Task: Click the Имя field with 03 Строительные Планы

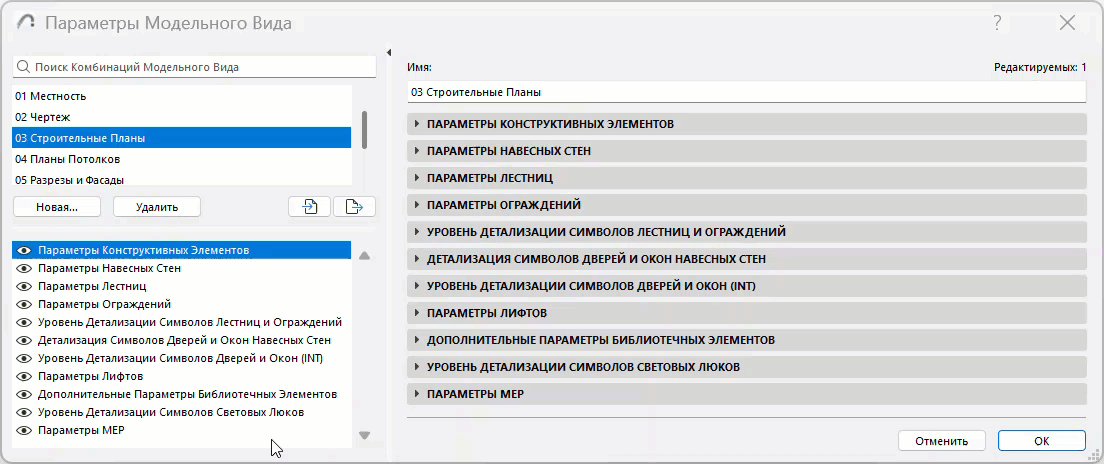Action: tap(747, 92)
